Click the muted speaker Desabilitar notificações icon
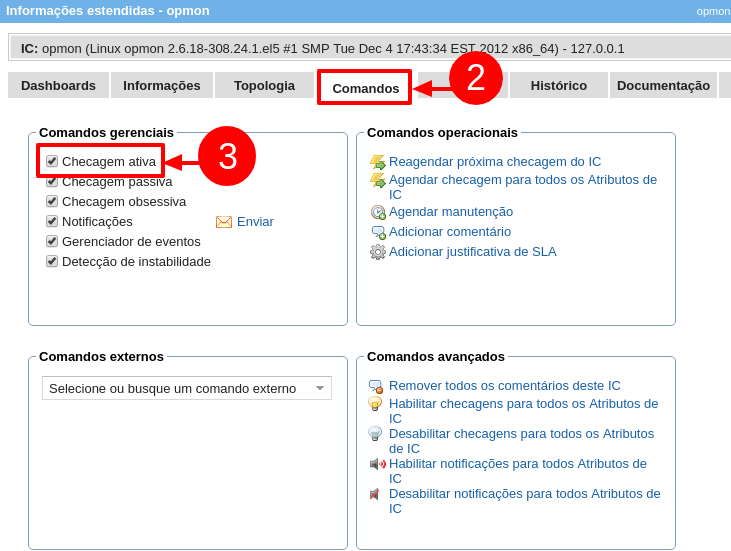This screenshot has height=551, width=731. 375,494
